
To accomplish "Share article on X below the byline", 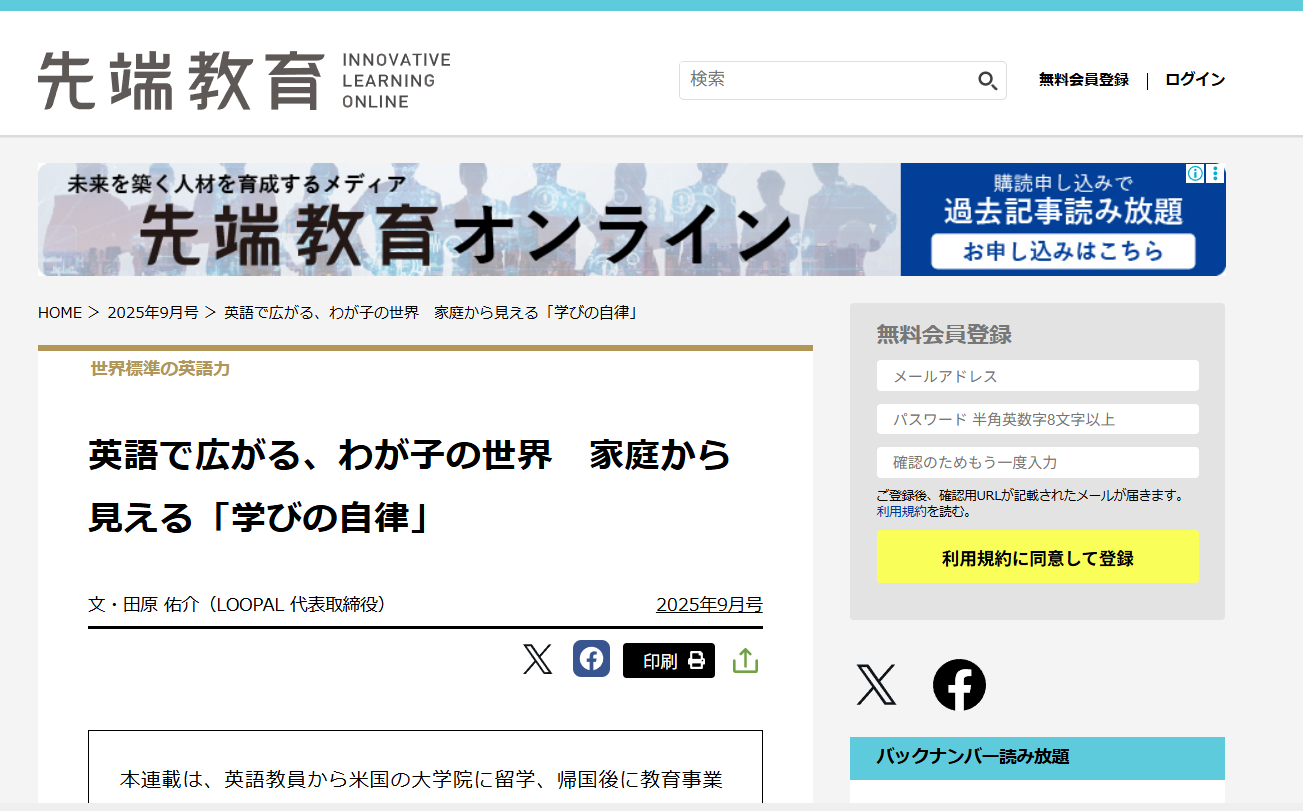I will (537, 660).
